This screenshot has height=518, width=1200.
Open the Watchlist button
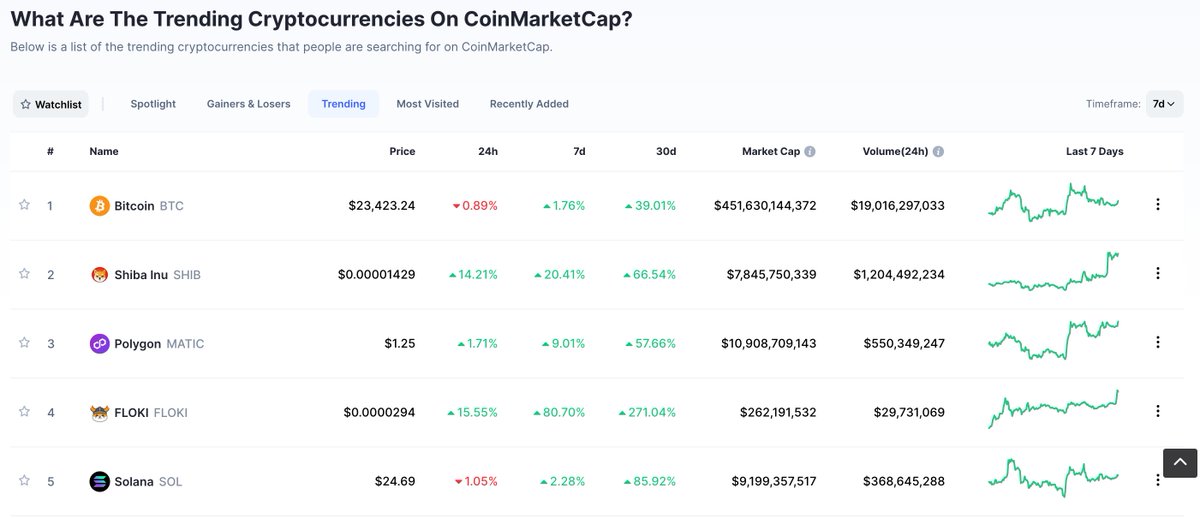(51, 104)
